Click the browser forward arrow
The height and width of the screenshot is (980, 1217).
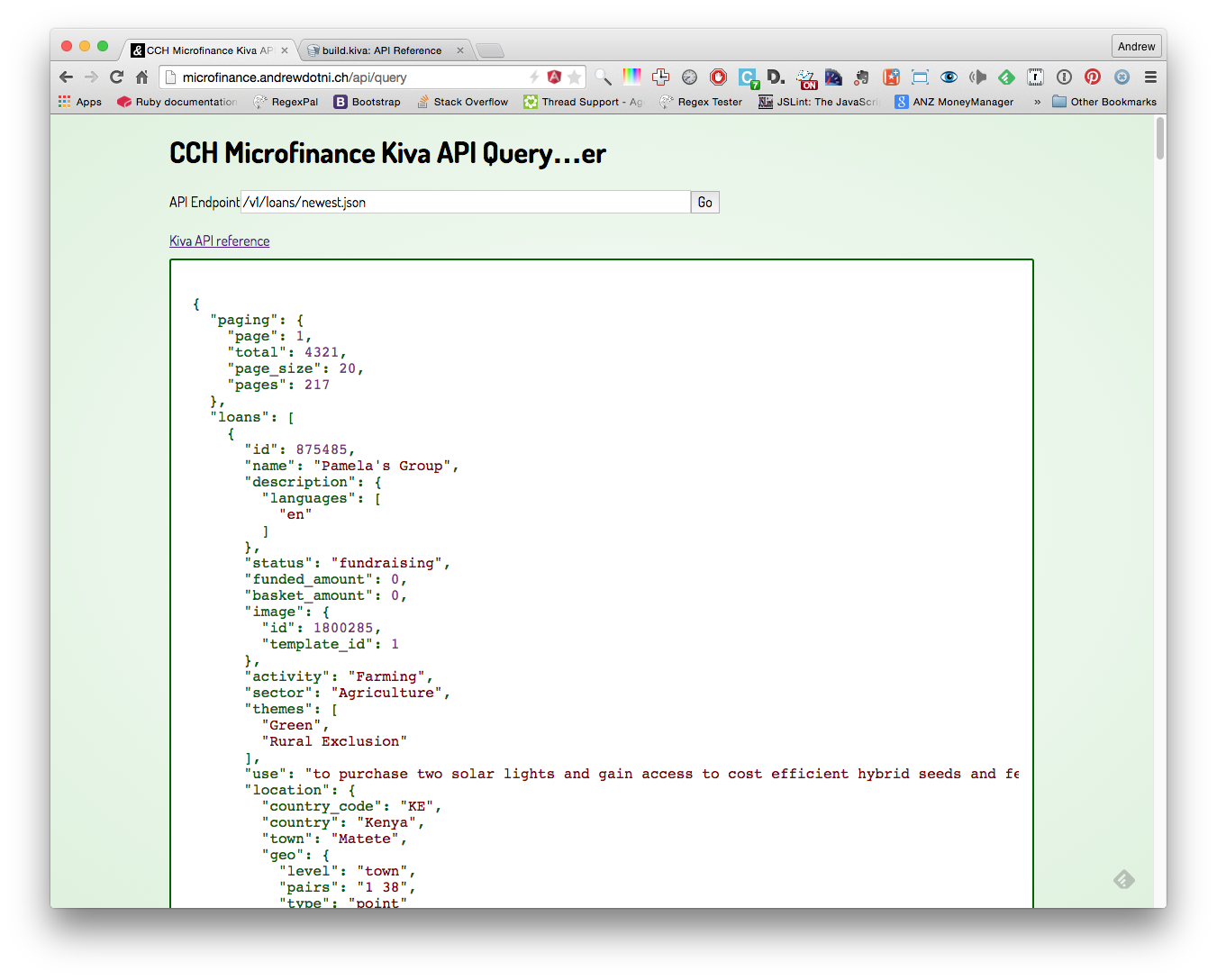point(91,77)
